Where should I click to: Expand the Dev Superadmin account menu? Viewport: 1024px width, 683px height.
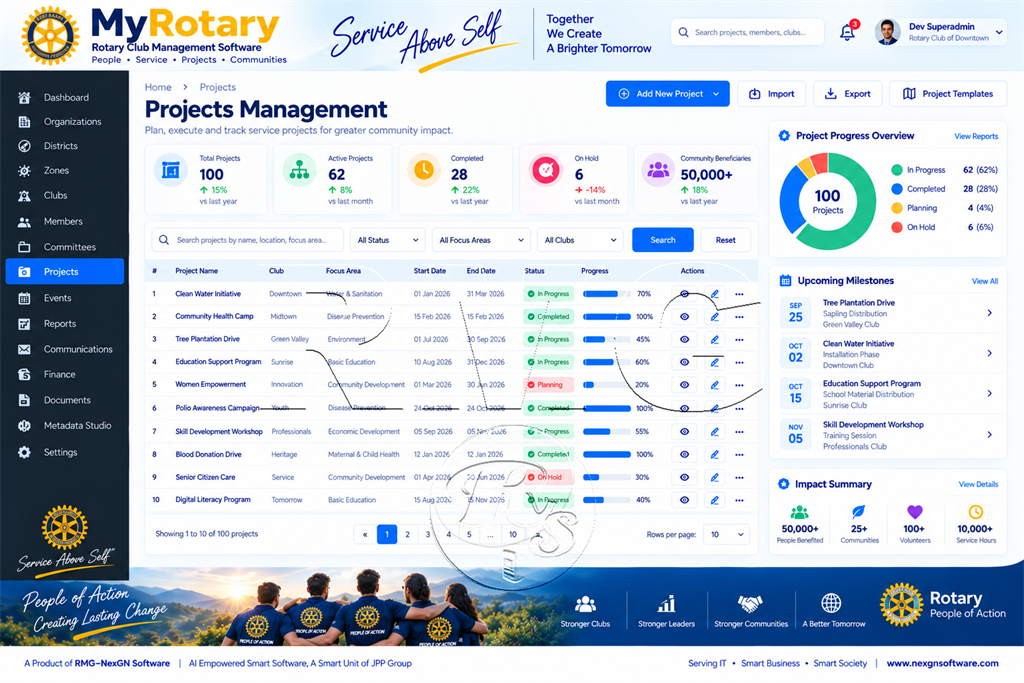coord(999,32)
